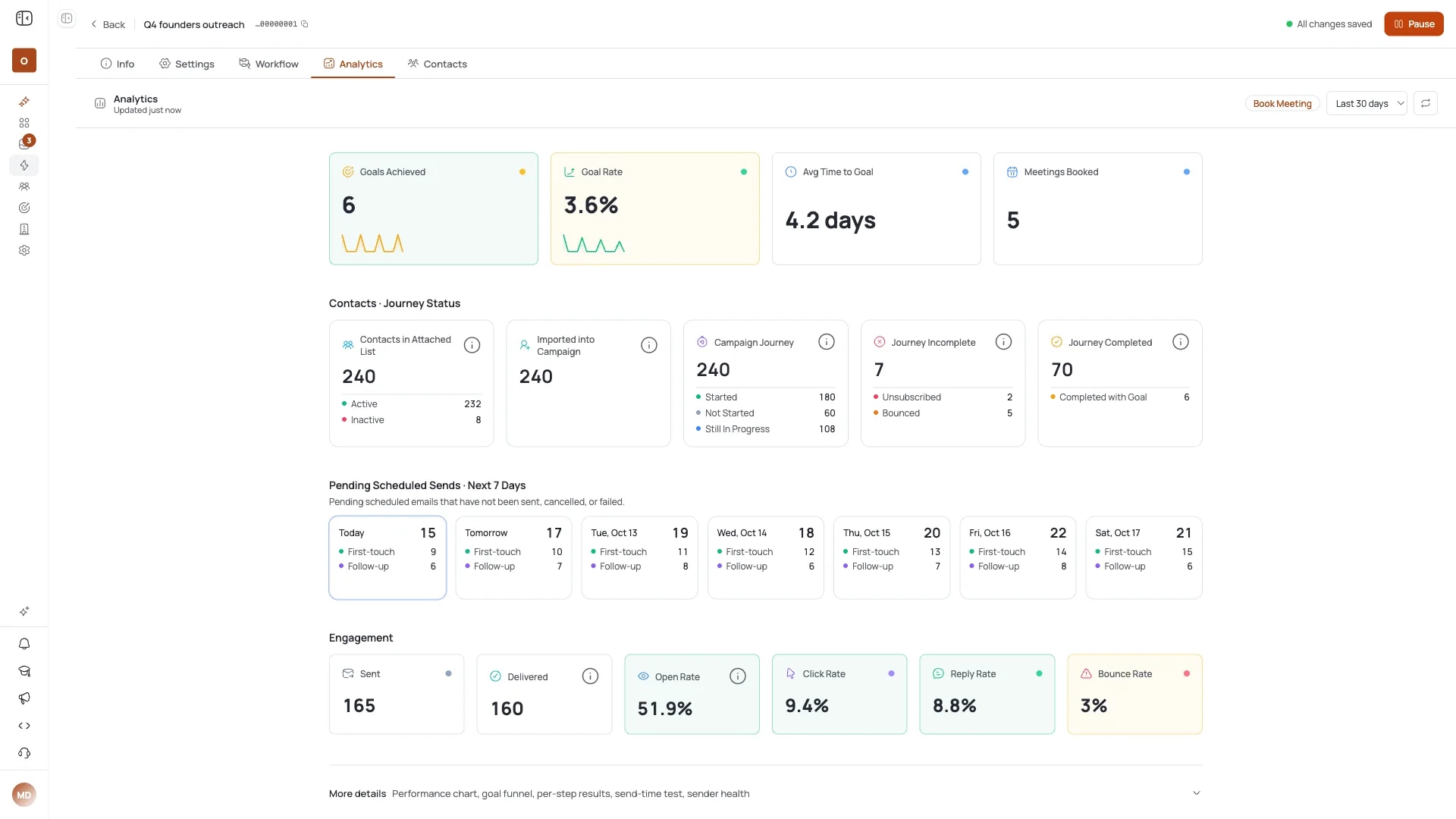This screenshot has height=819, width=1456.
Task: Switch to the Settings tab
Action: coord(187,64)
